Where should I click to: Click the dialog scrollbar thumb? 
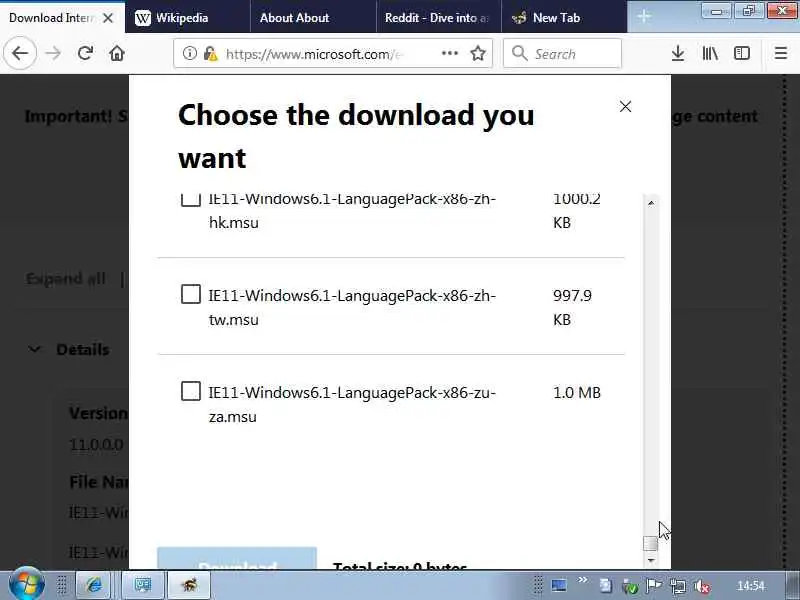(651, 543)
